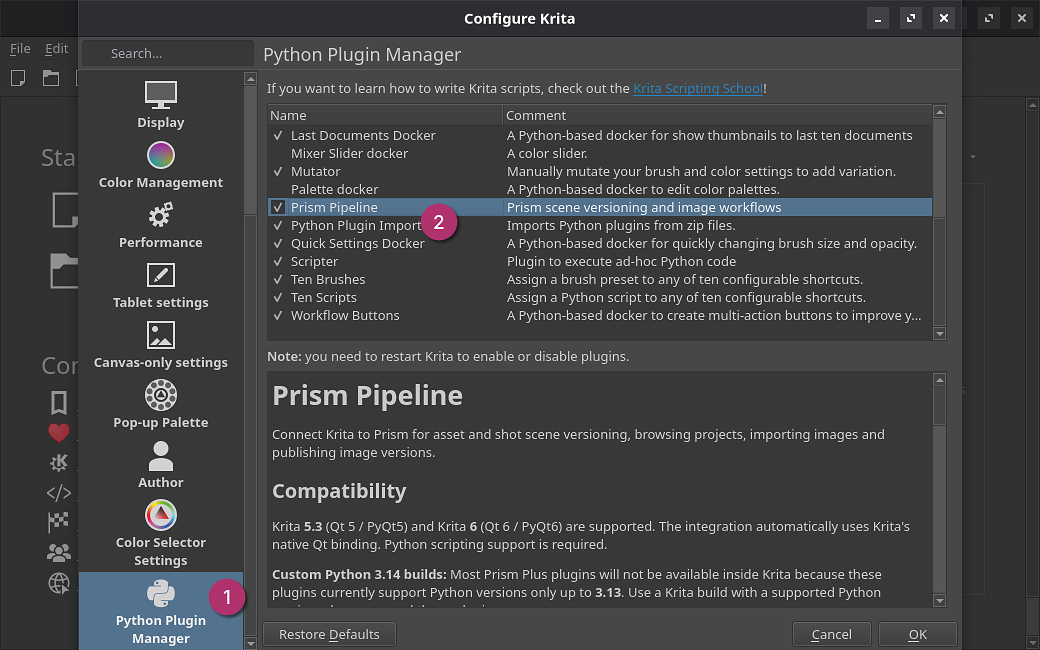This screenshot has height=650, width=1040.
Task: Click the red heart icon on welcome page
Action: [59, 432]
